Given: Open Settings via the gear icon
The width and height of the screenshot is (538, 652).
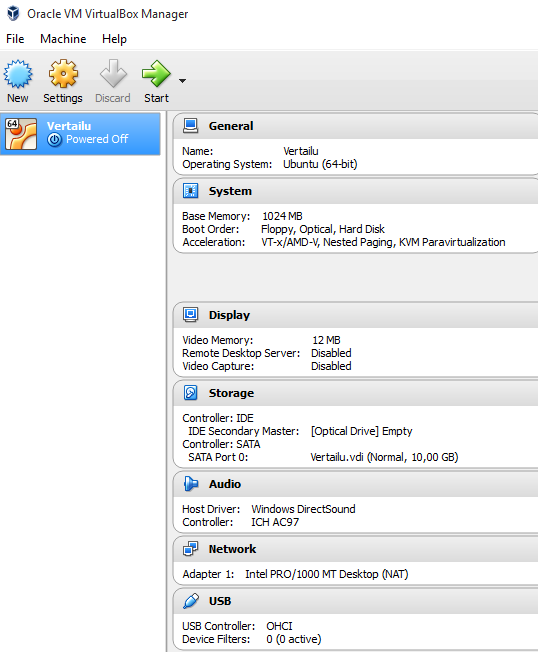Looking at the screenshot, I should pos(63,74).
